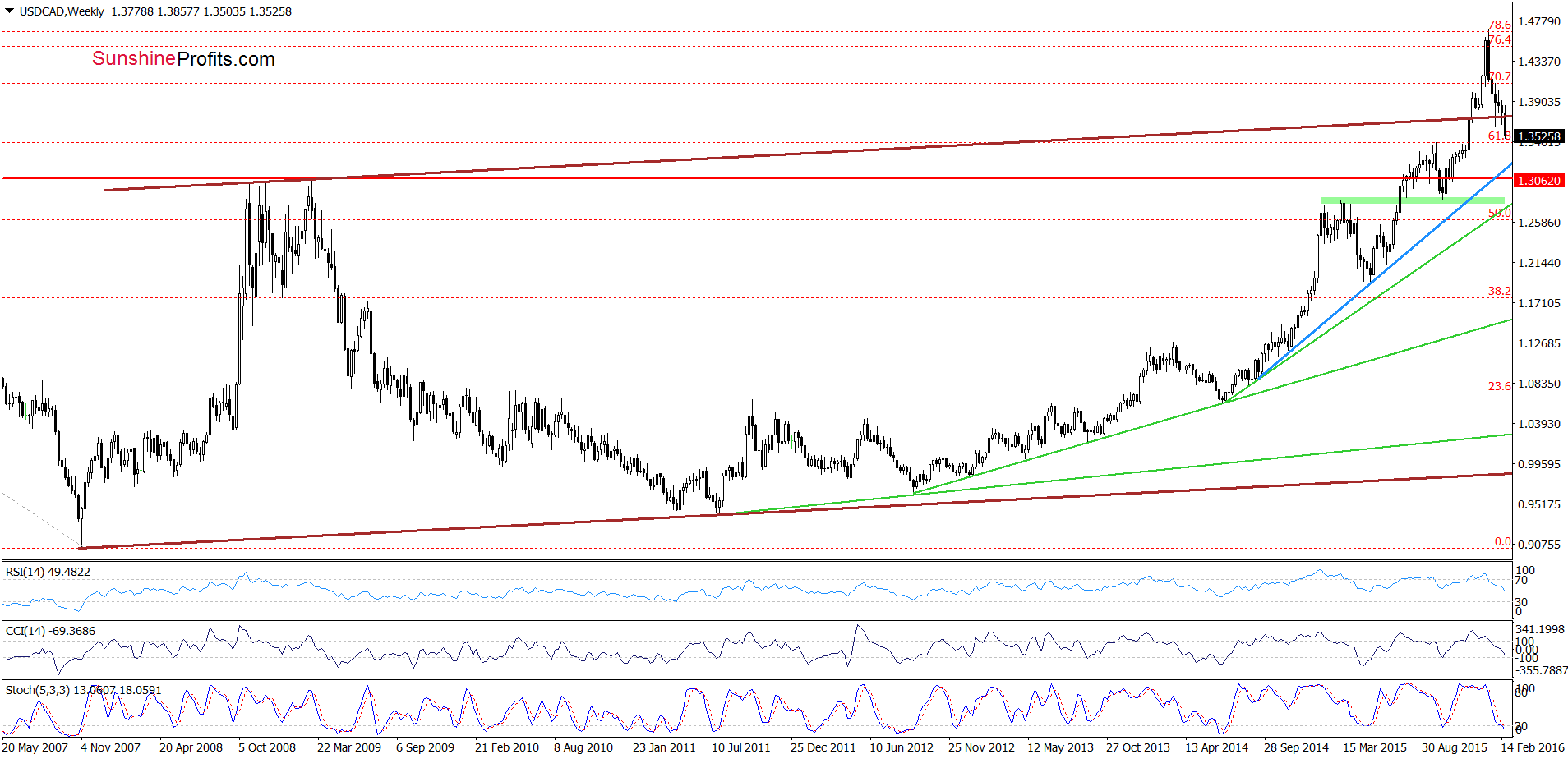Image resolution: width=1568 pixels, height=759 pixels.
Task: Click the 20 May 2007 date label
Action: tap(35, 747)
